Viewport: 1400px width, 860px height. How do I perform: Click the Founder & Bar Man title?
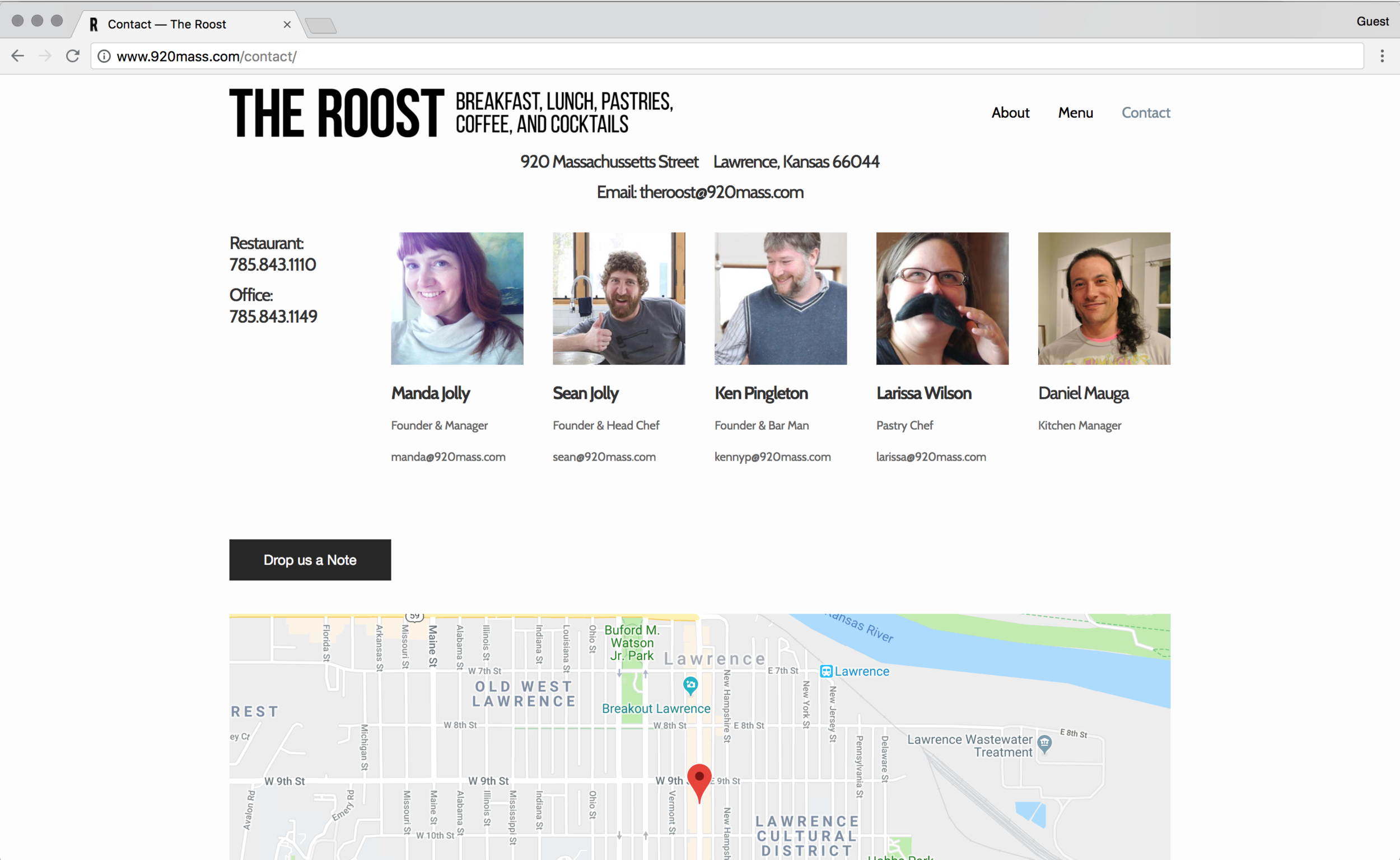[x=761, y=425]
